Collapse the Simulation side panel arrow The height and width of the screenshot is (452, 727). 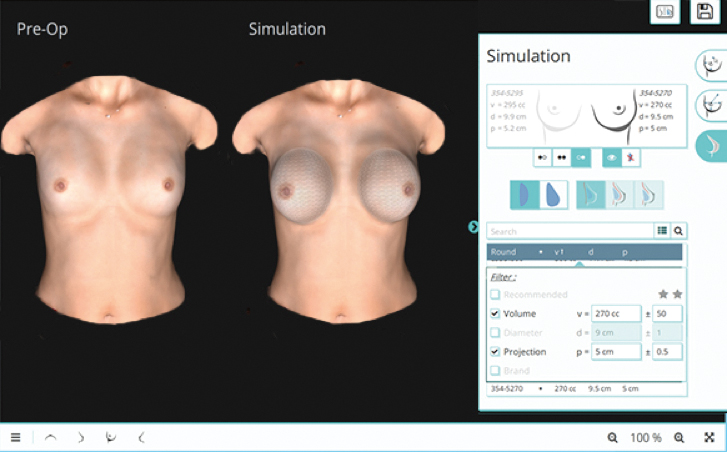pyautogui.click(x=473, y=227)
